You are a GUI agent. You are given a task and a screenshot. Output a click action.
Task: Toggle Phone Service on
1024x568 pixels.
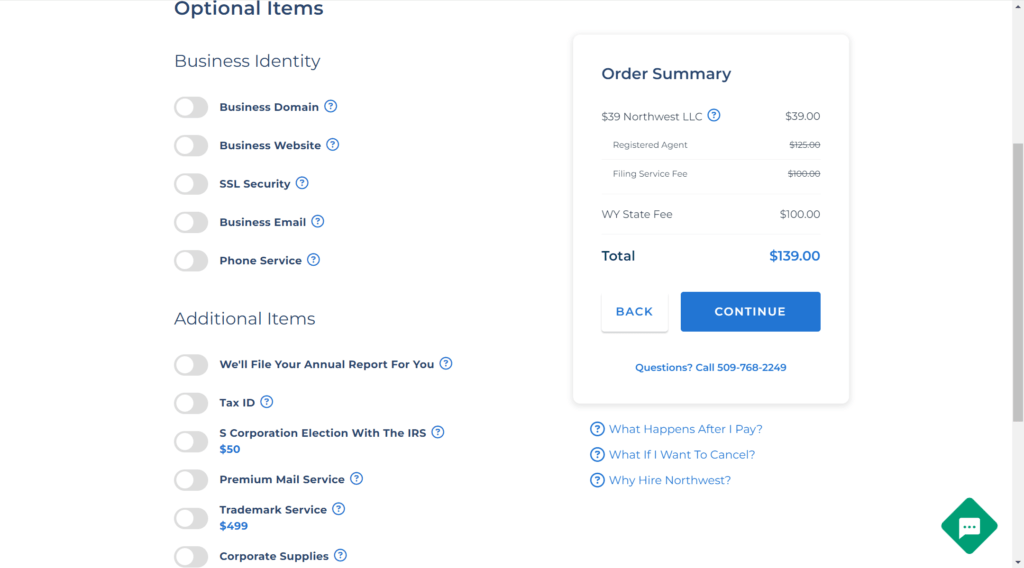tap(191, 260)
